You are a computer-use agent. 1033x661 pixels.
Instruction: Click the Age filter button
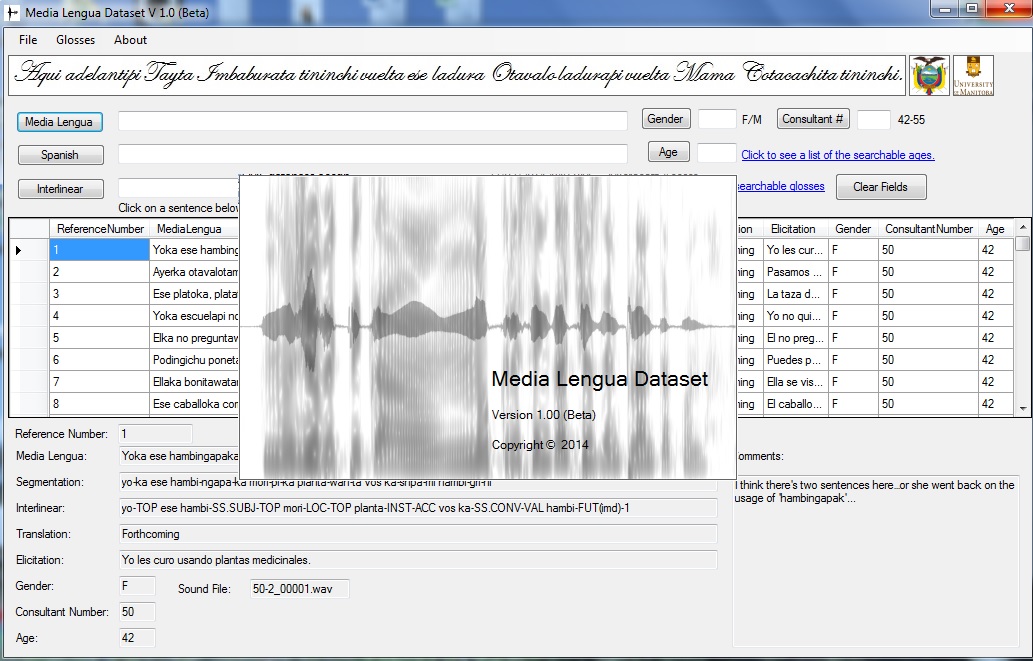tap(668, 152)
